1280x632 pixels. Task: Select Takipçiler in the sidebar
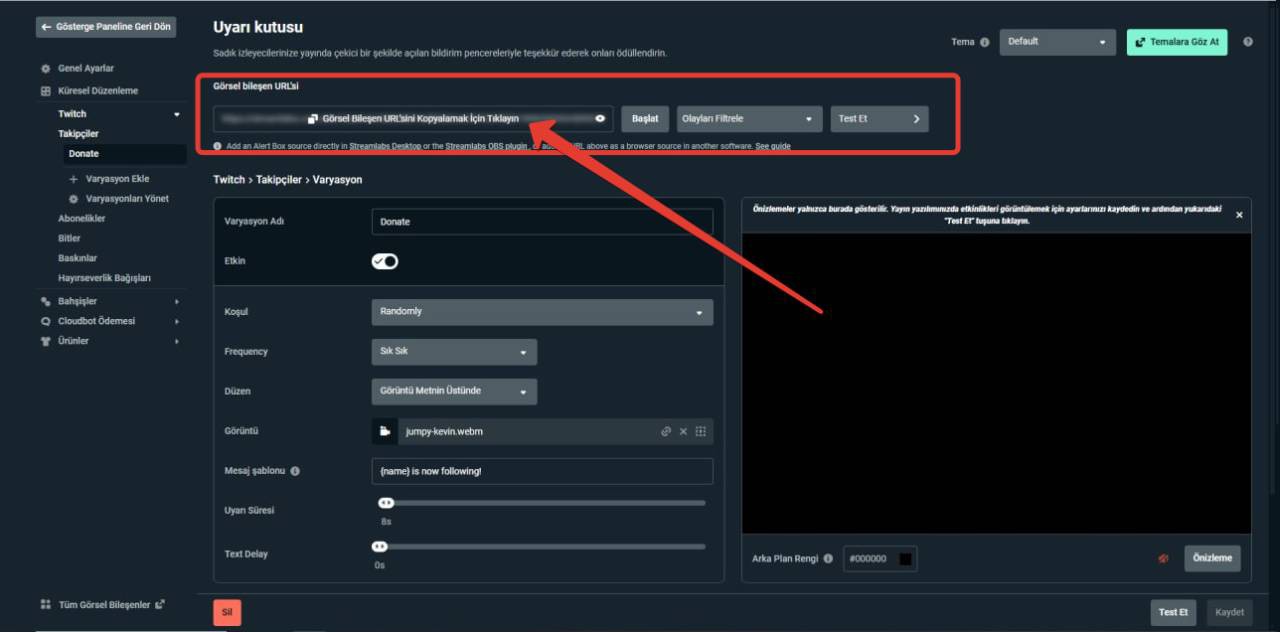(x=78, y=134)
